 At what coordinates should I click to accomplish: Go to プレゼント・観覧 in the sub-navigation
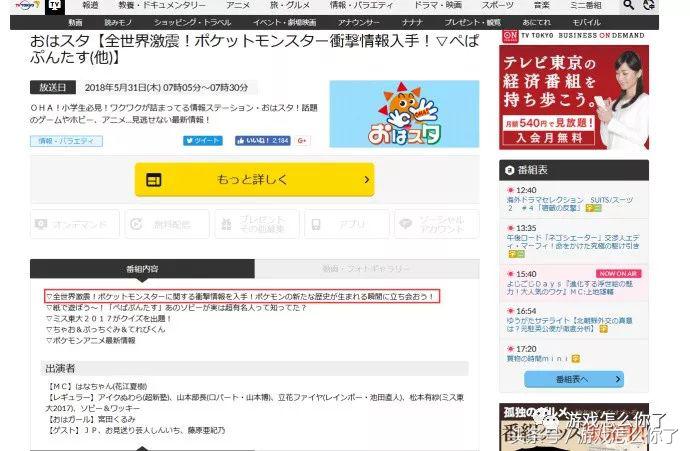pos(472,22)
